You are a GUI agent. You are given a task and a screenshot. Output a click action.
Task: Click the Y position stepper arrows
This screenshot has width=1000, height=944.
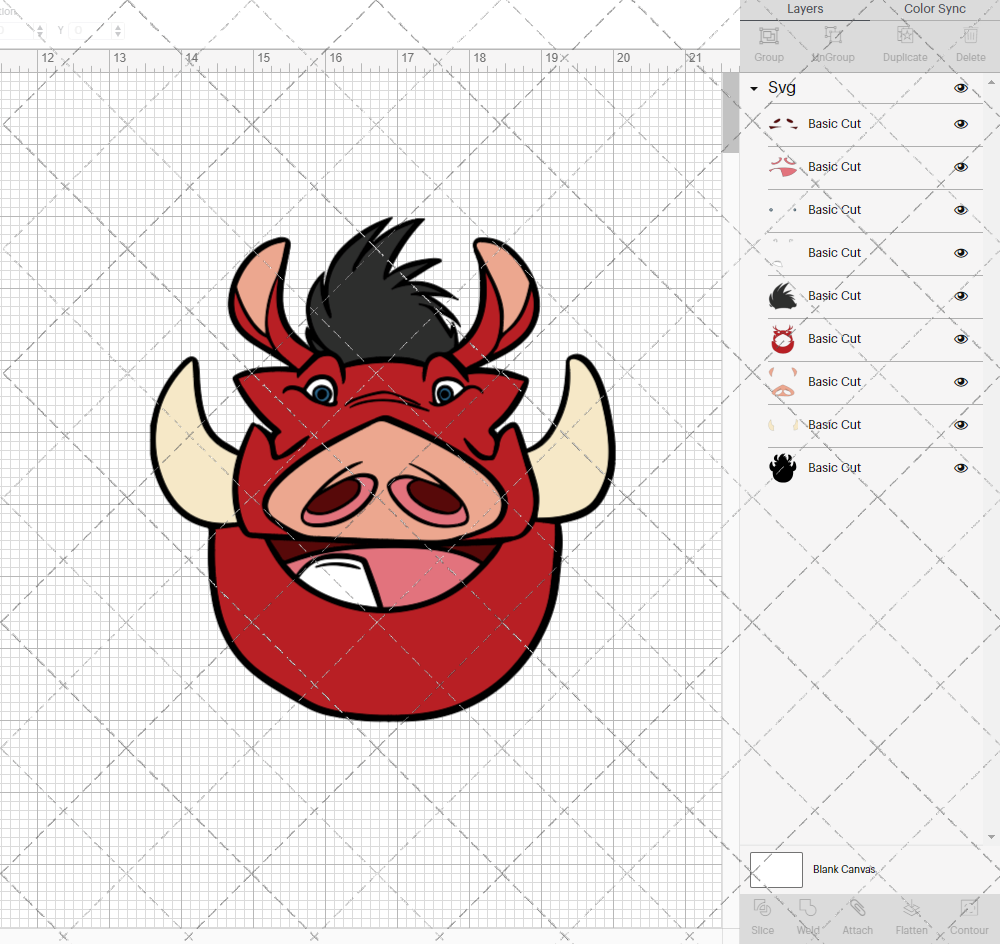[117, 30]
